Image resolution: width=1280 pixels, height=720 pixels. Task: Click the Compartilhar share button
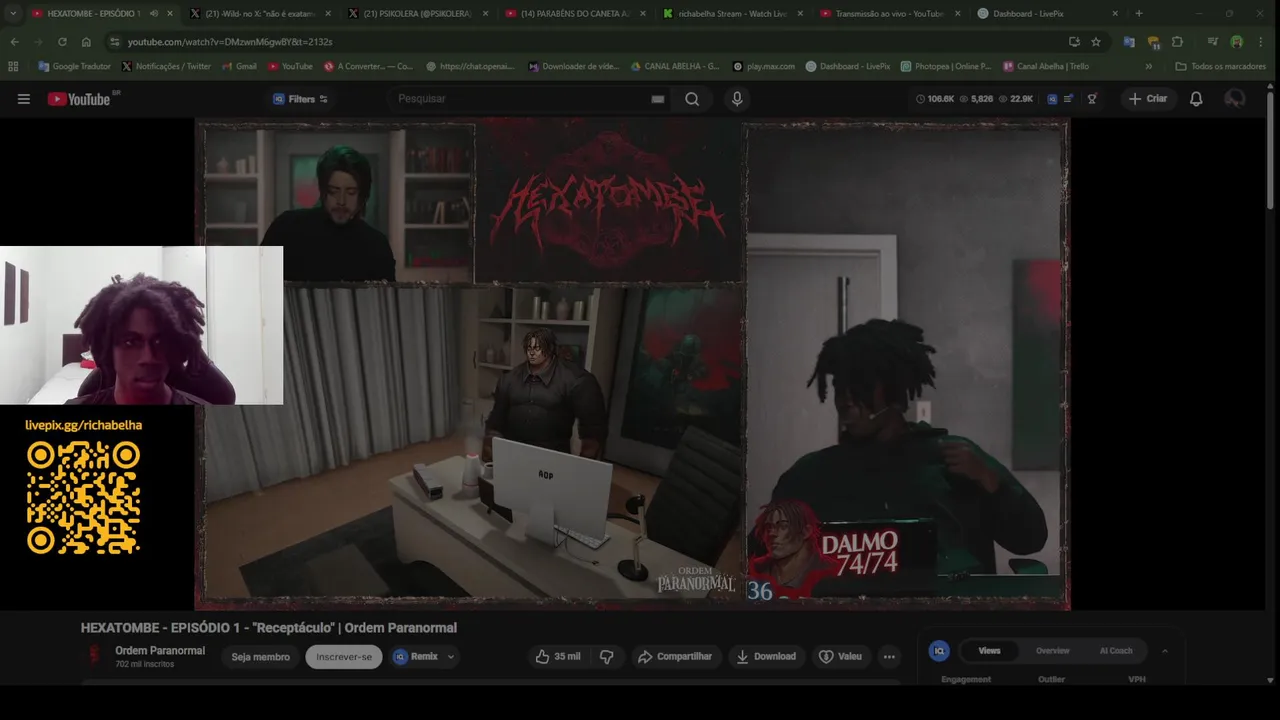tap(675, 656)
